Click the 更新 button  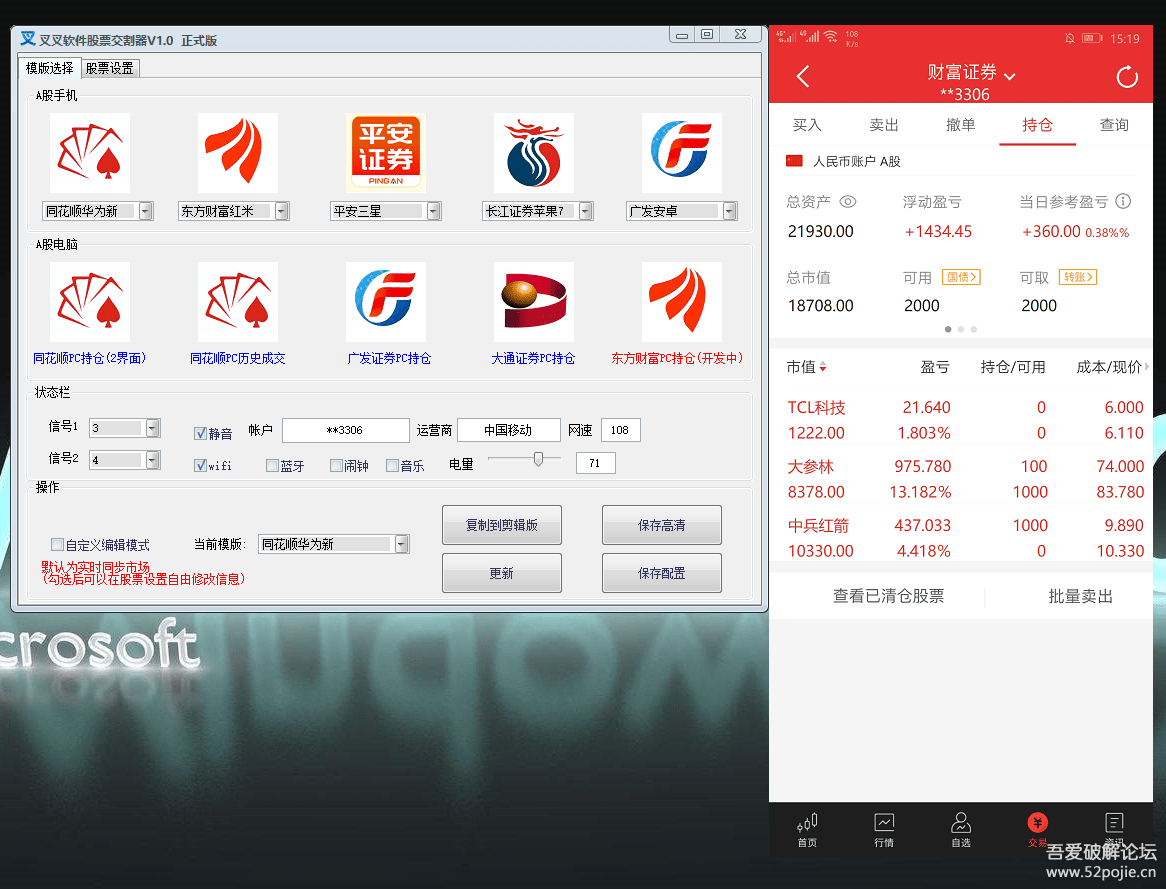click(502, 573)
